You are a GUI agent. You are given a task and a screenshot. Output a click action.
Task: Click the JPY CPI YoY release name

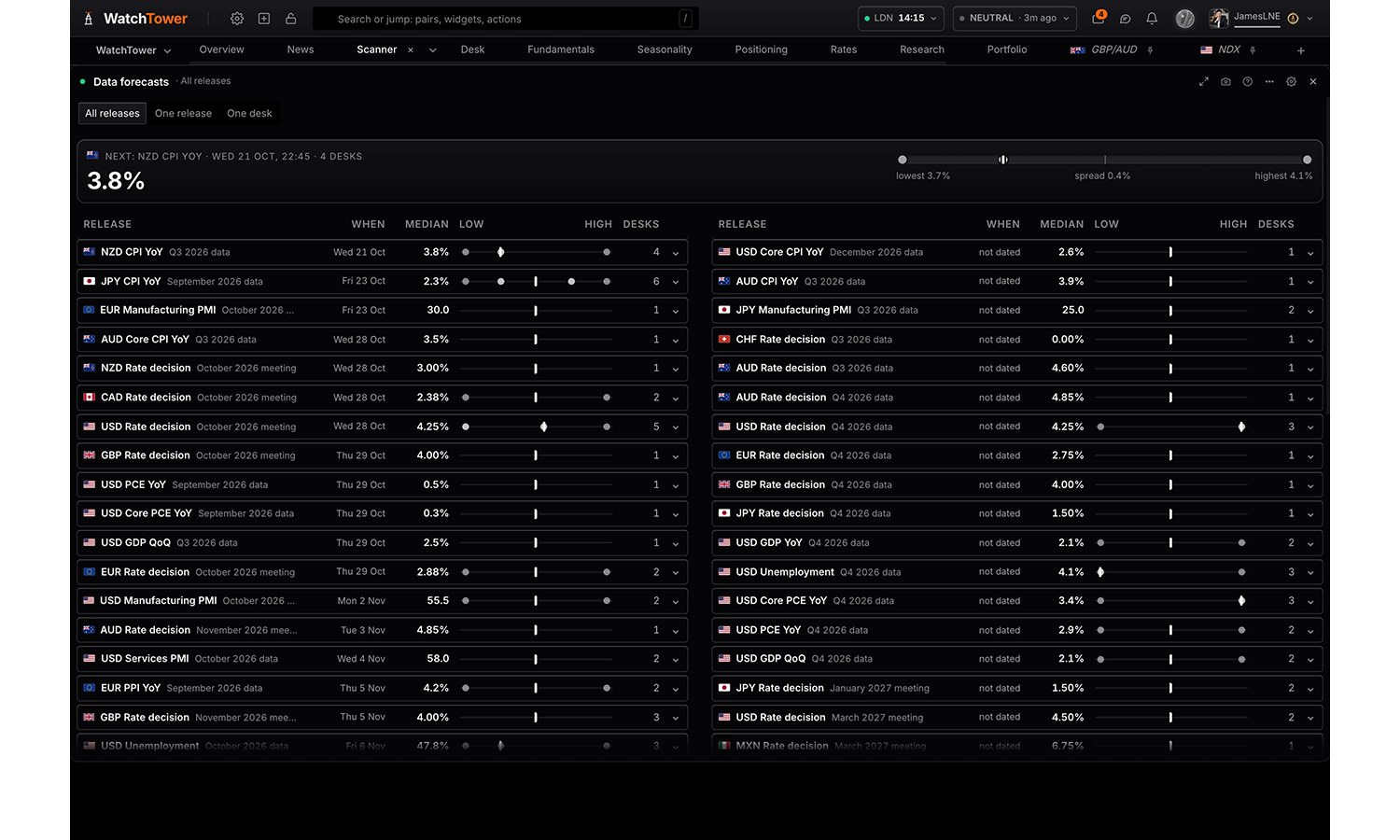pyautogui.click(x=131, y=281)
